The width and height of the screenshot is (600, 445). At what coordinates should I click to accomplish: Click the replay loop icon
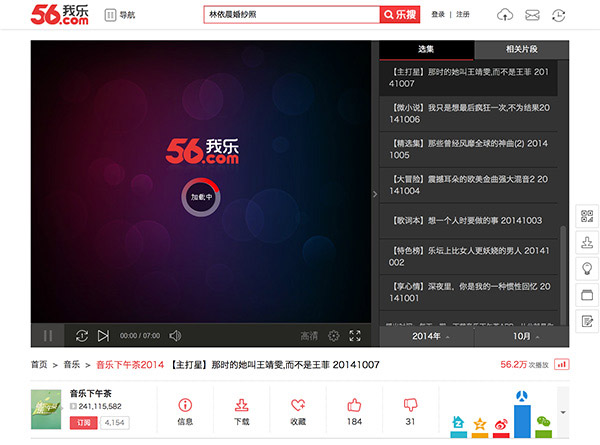(82, 336)
